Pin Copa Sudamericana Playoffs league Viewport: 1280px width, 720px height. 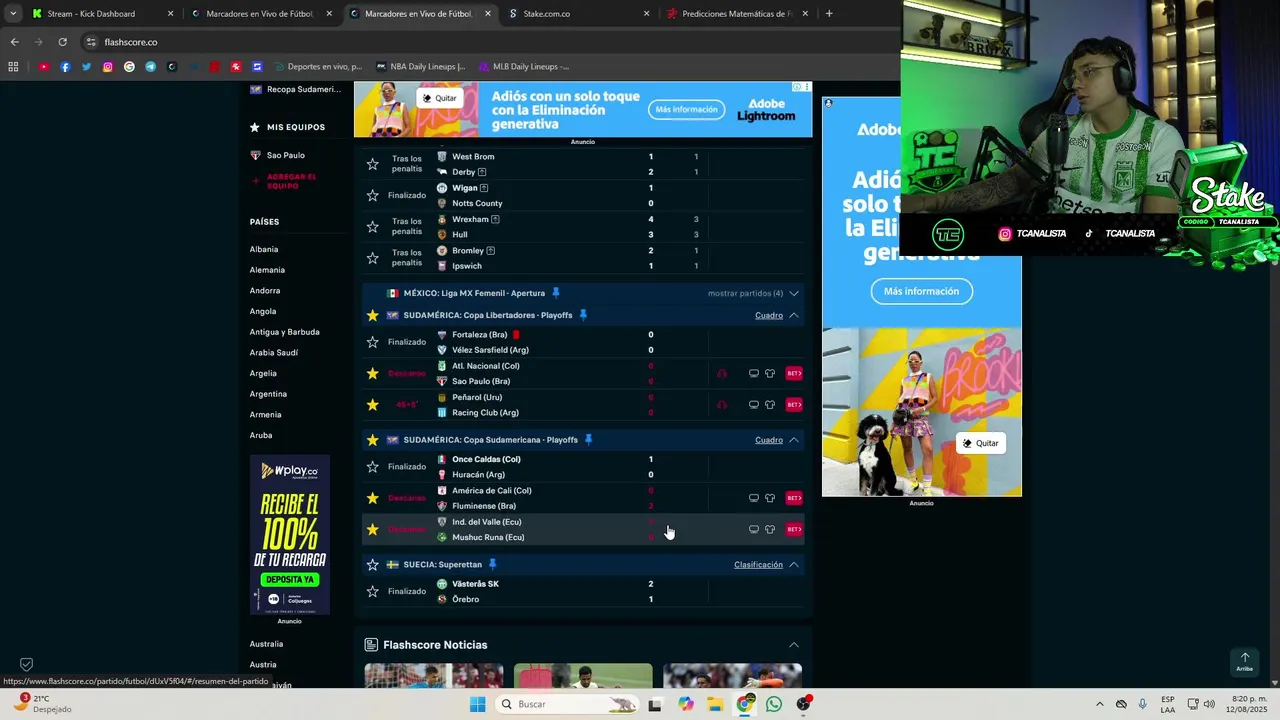point(588,440)
